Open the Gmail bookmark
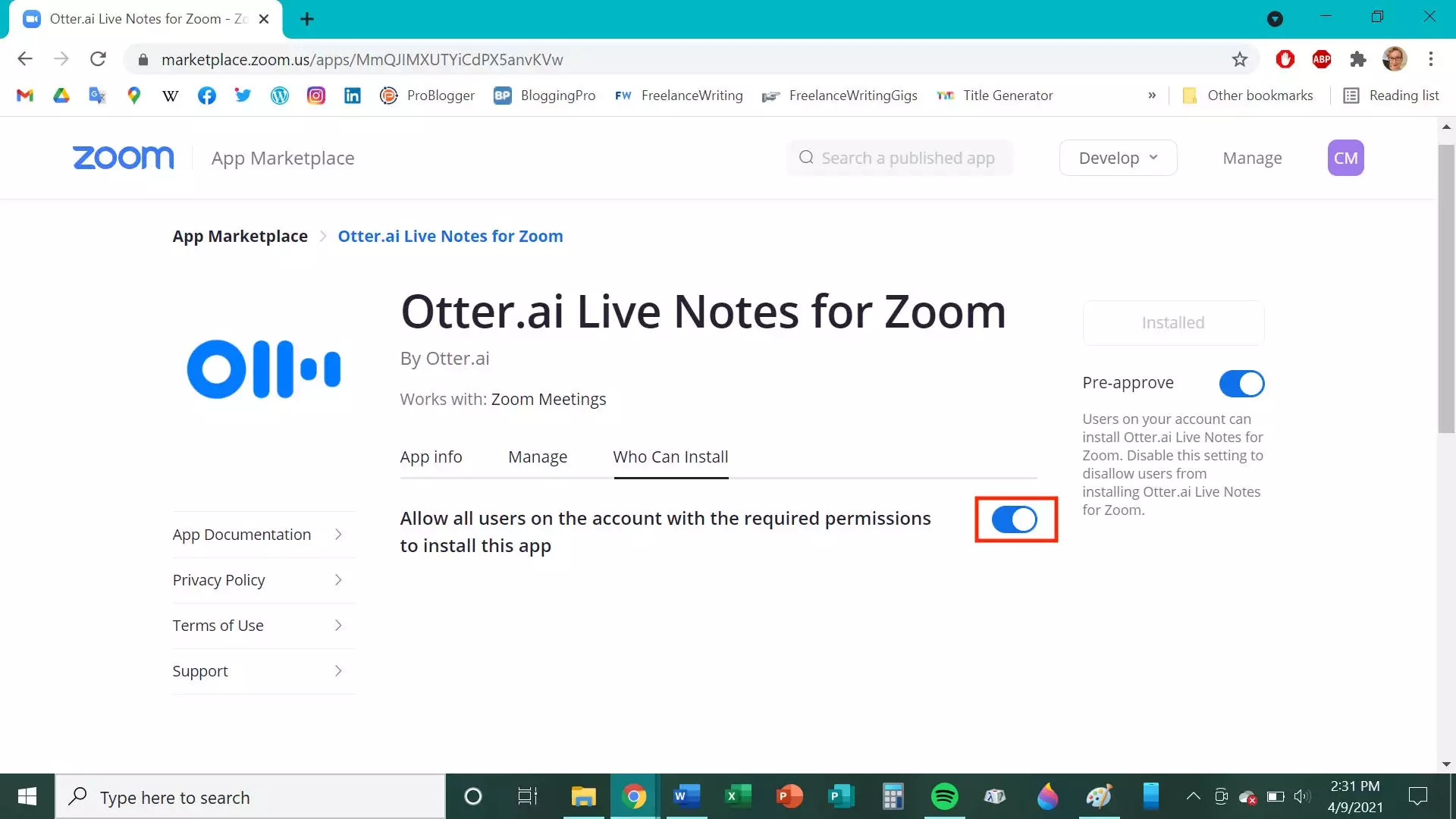Screen dimensions: 1456x819 25,96
